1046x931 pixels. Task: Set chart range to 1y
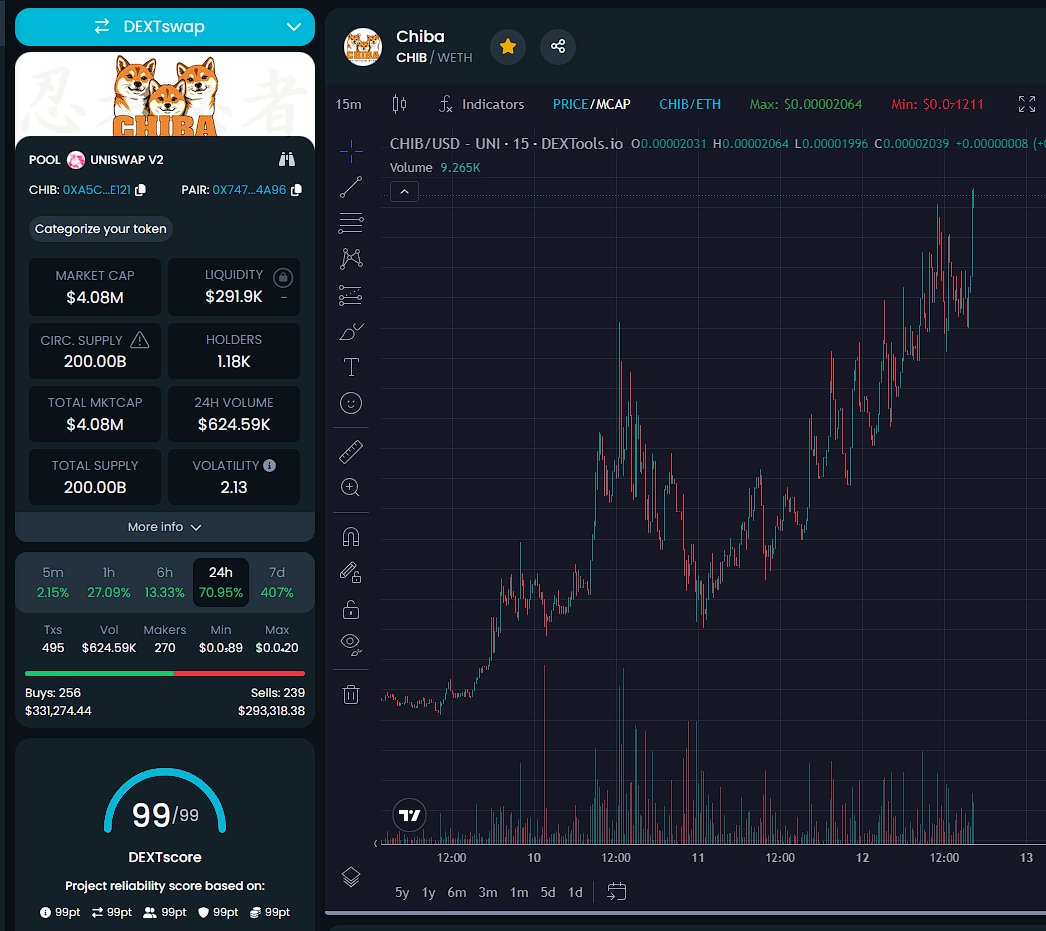[428, 892]
